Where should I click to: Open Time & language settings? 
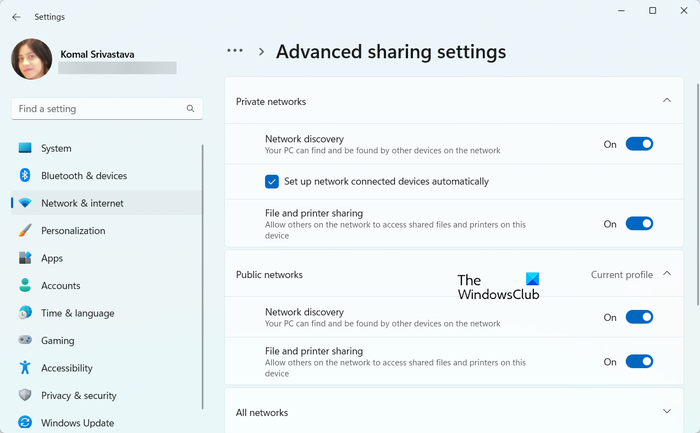tap(77, 313)
